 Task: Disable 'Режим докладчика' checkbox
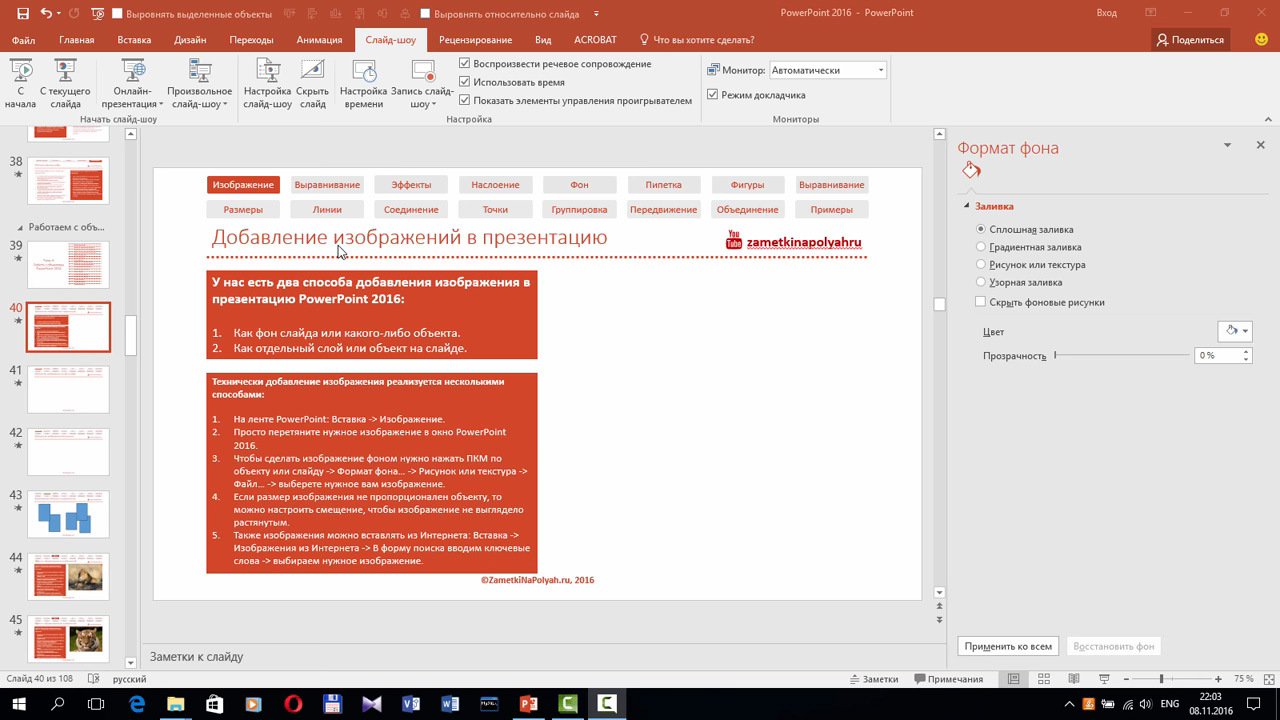(x=713, y=95)
